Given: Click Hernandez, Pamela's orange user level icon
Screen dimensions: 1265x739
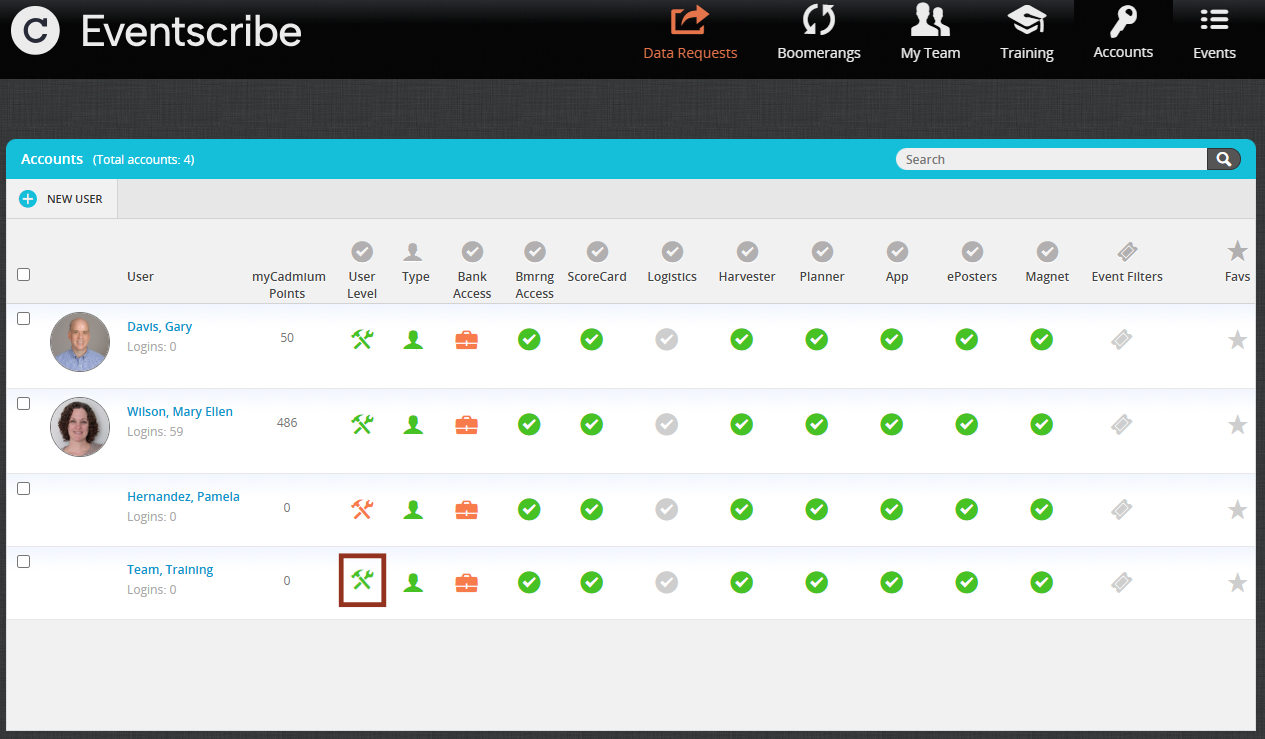Looking at the screenshot, I should pos(362,509).
